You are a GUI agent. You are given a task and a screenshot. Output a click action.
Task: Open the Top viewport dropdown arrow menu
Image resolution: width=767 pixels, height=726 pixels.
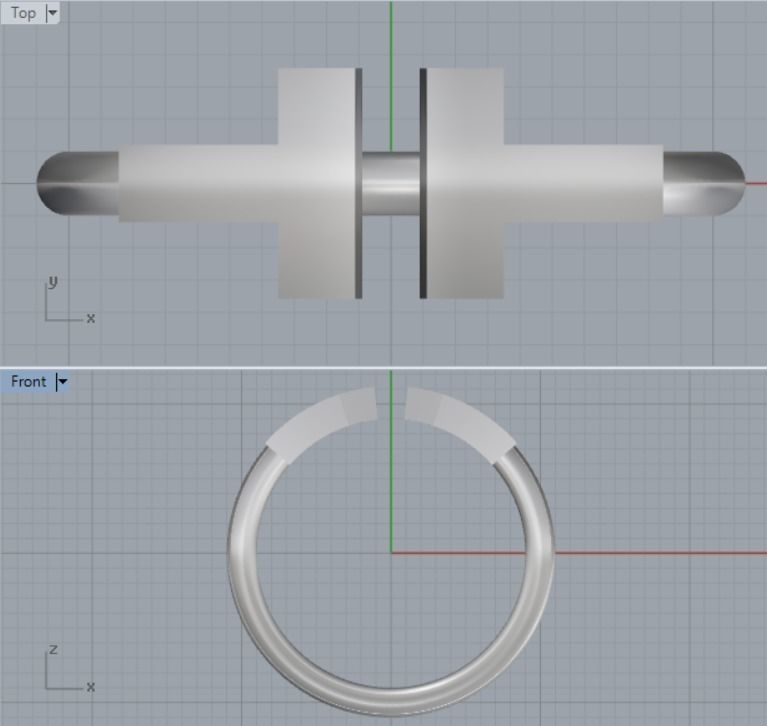pyautogui.click(x=52, y=13)
